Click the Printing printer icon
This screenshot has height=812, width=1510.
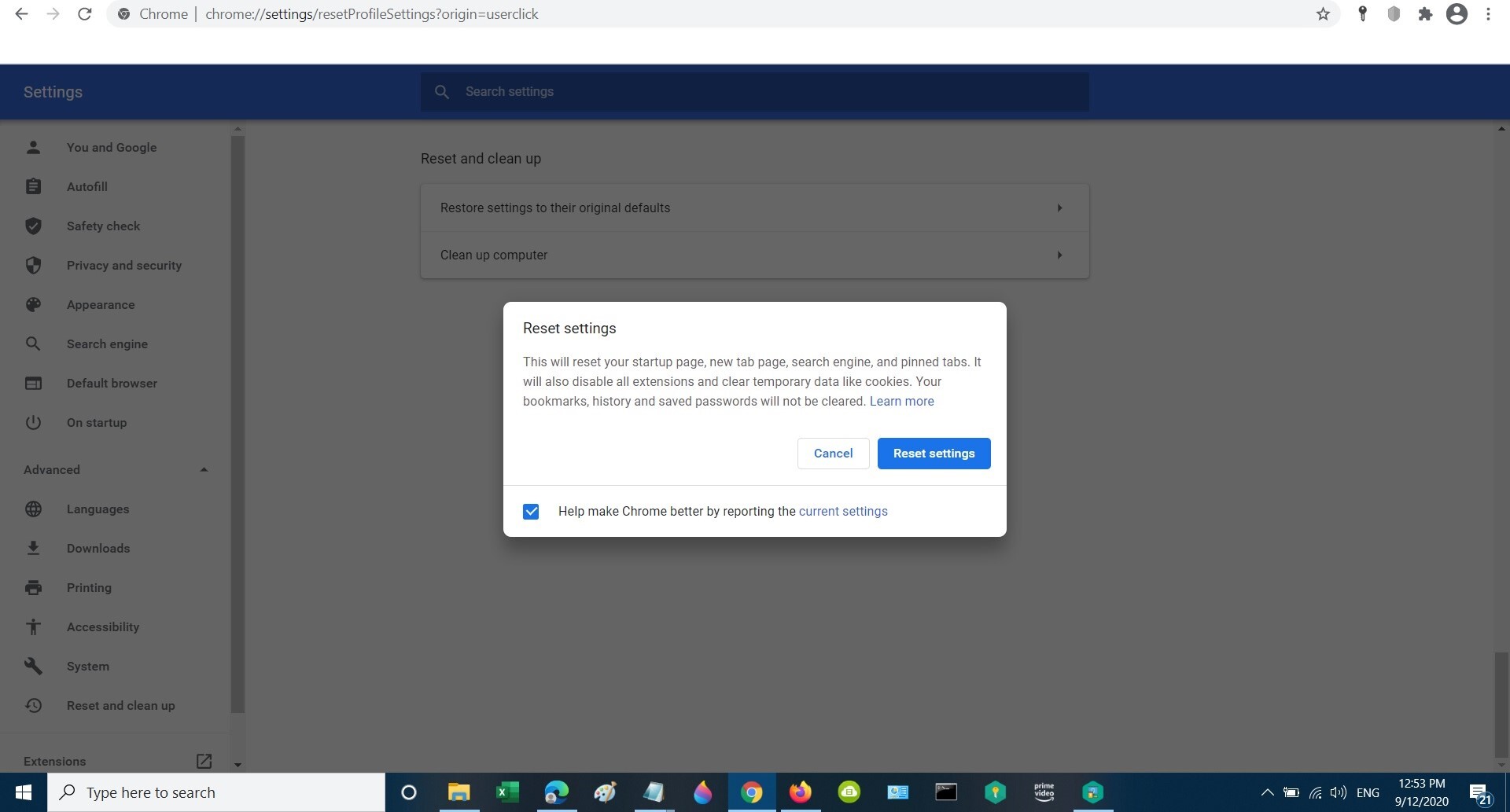(x=33, y=587)
